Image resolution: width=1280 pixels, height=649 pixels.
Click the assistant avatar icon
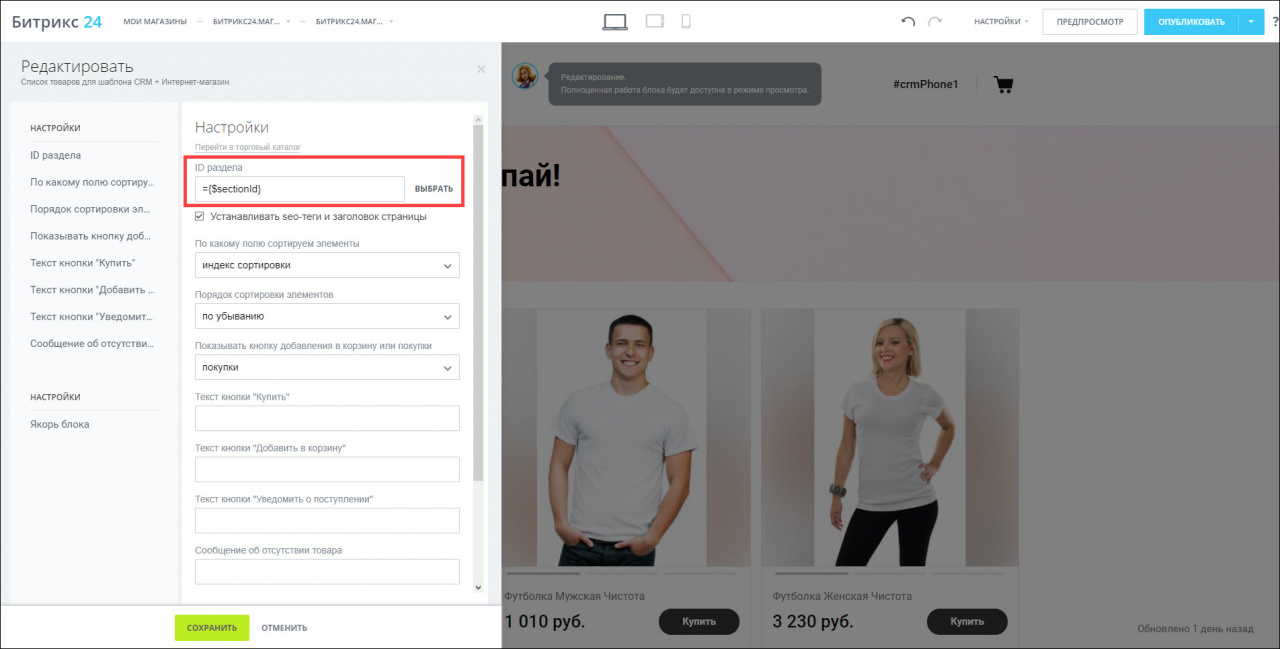coord(525,76)
